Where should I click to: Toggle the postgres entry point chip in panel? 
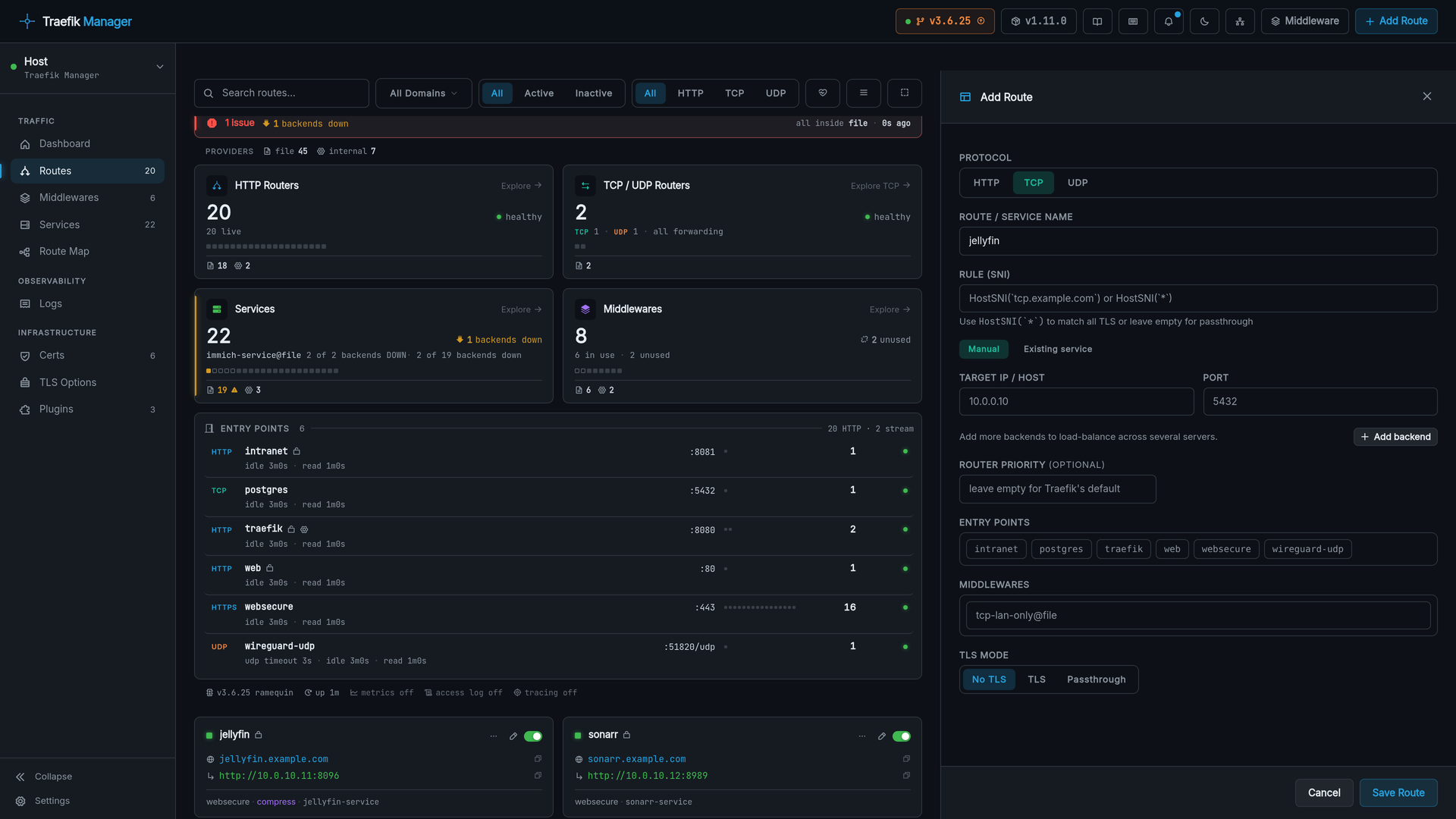[1062, 549]
